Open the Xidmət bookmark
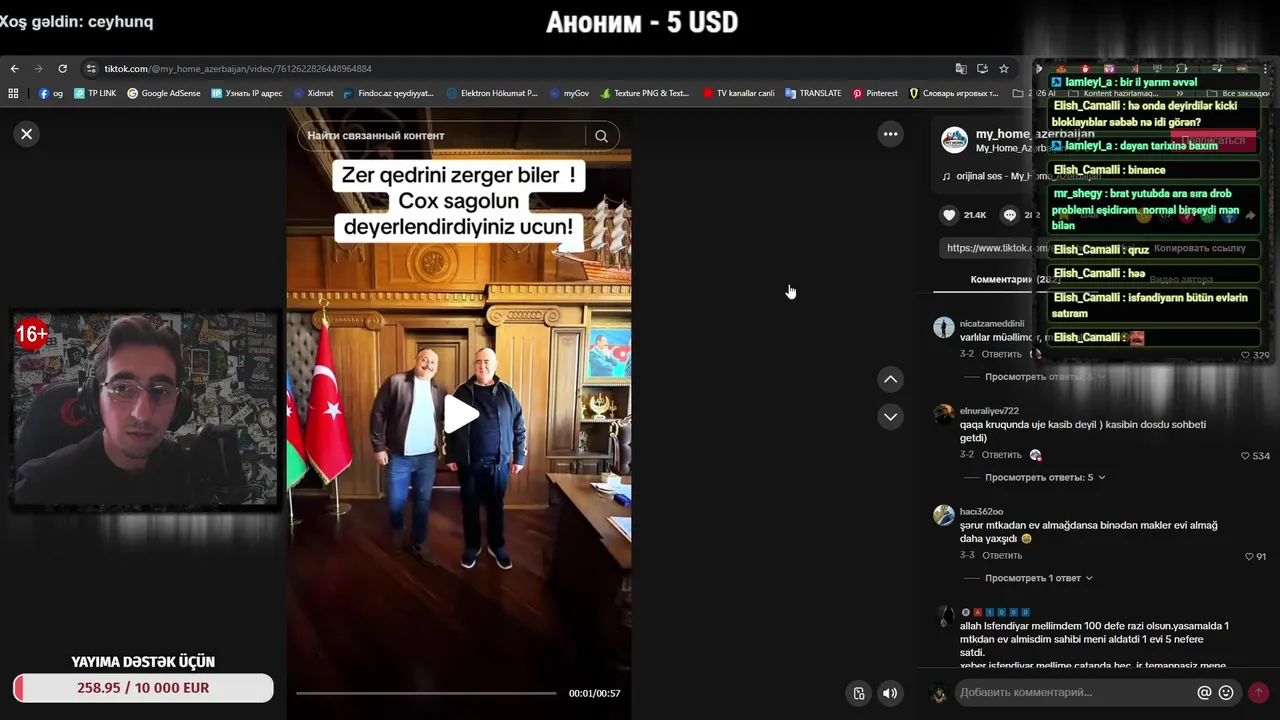The width and height of the screenshot is (1280, 720). [314, 93]
